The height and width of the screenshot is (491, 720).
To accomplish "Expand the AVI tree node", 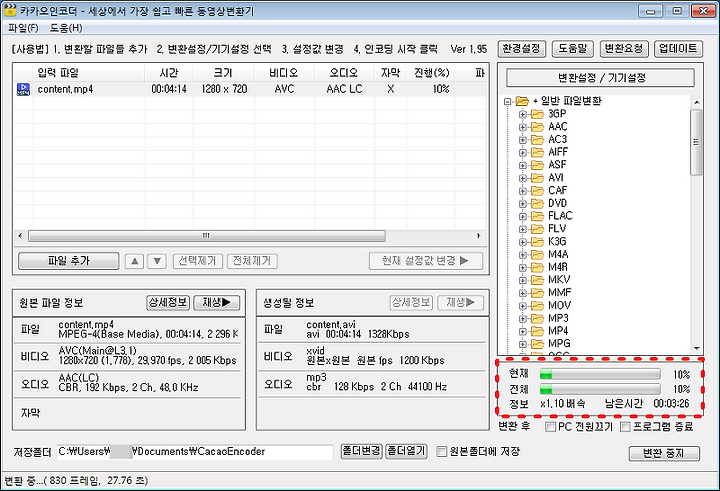I will (523, 178).
